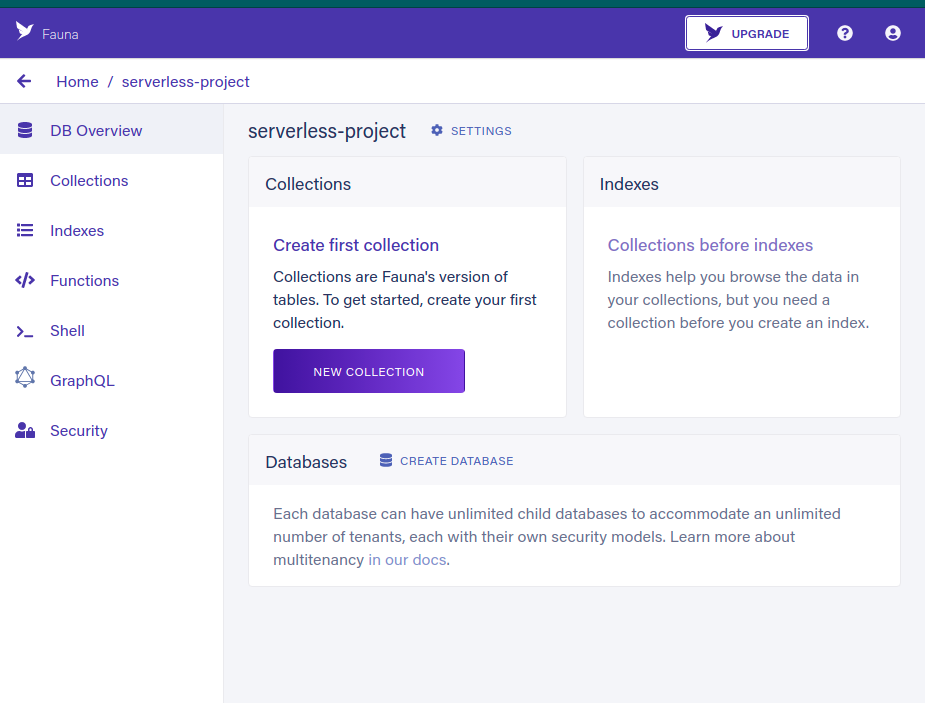Select Functions in the sidebar
Viewport: 925px width, 703px height.
tap(84, 281)
